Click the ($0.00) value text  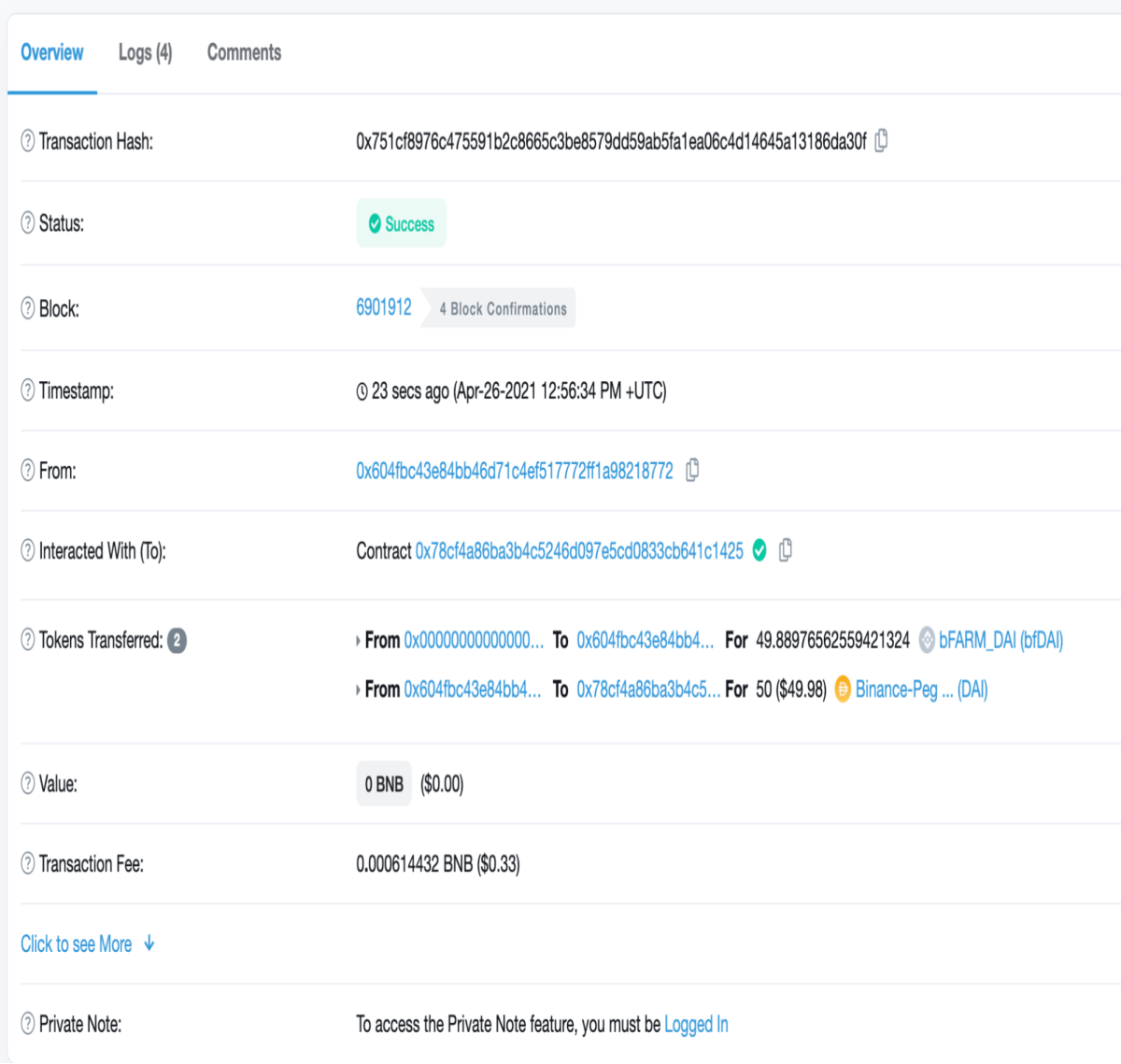pyautogui.click(x=442, y=784)
